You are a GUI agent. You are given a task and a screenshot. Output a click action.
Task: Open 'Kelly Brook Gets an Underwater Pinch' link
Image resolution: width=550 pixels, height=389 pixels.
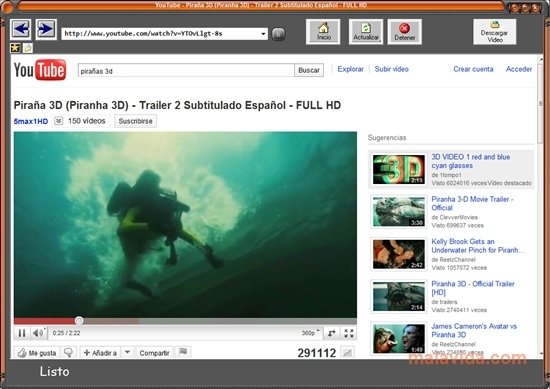[x=477, y=246]
